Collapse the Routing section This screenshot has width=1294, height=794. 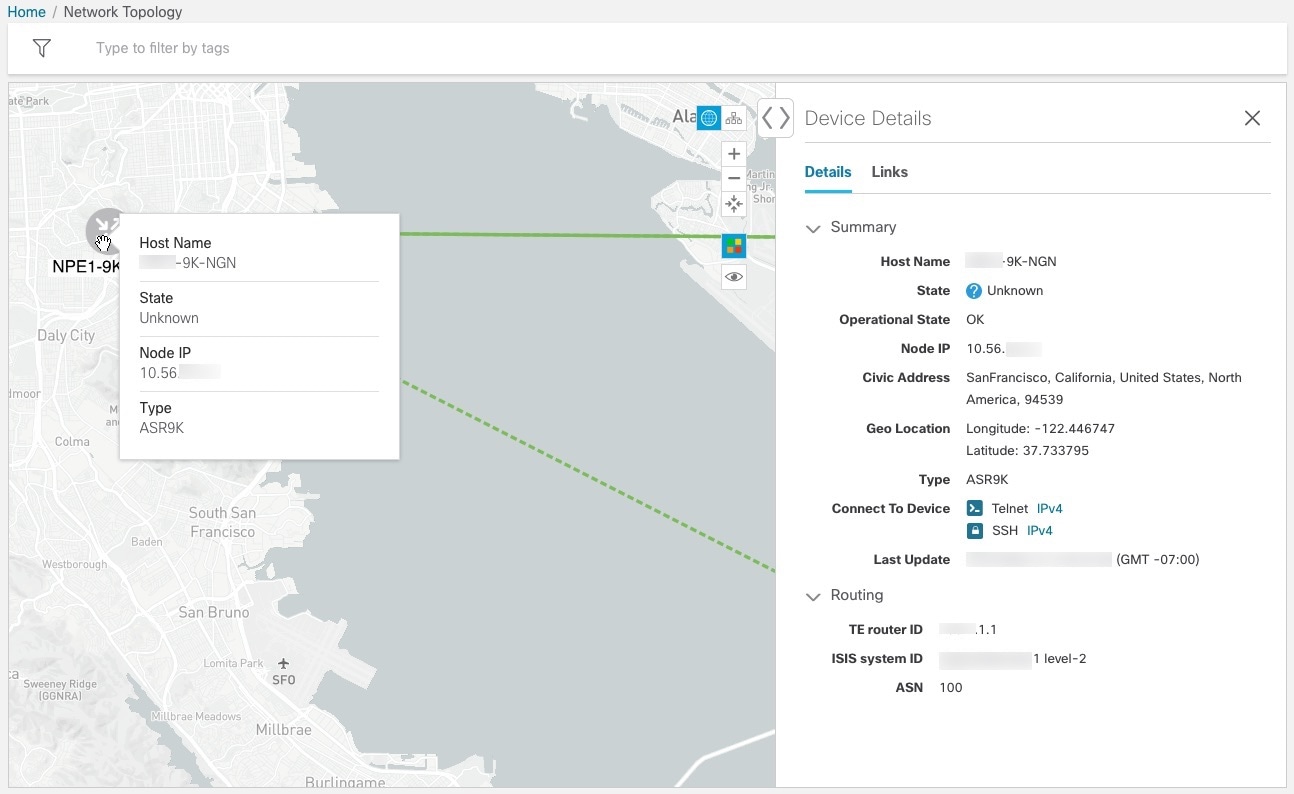(813, 596)
